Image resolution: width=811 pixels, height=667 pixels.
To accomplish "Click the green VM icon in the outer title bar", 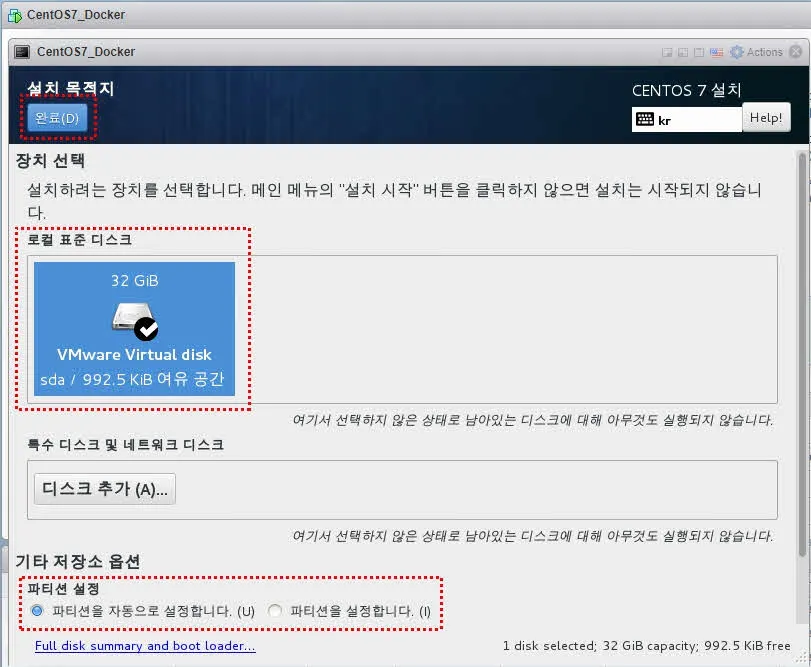I will click(14, 15).
